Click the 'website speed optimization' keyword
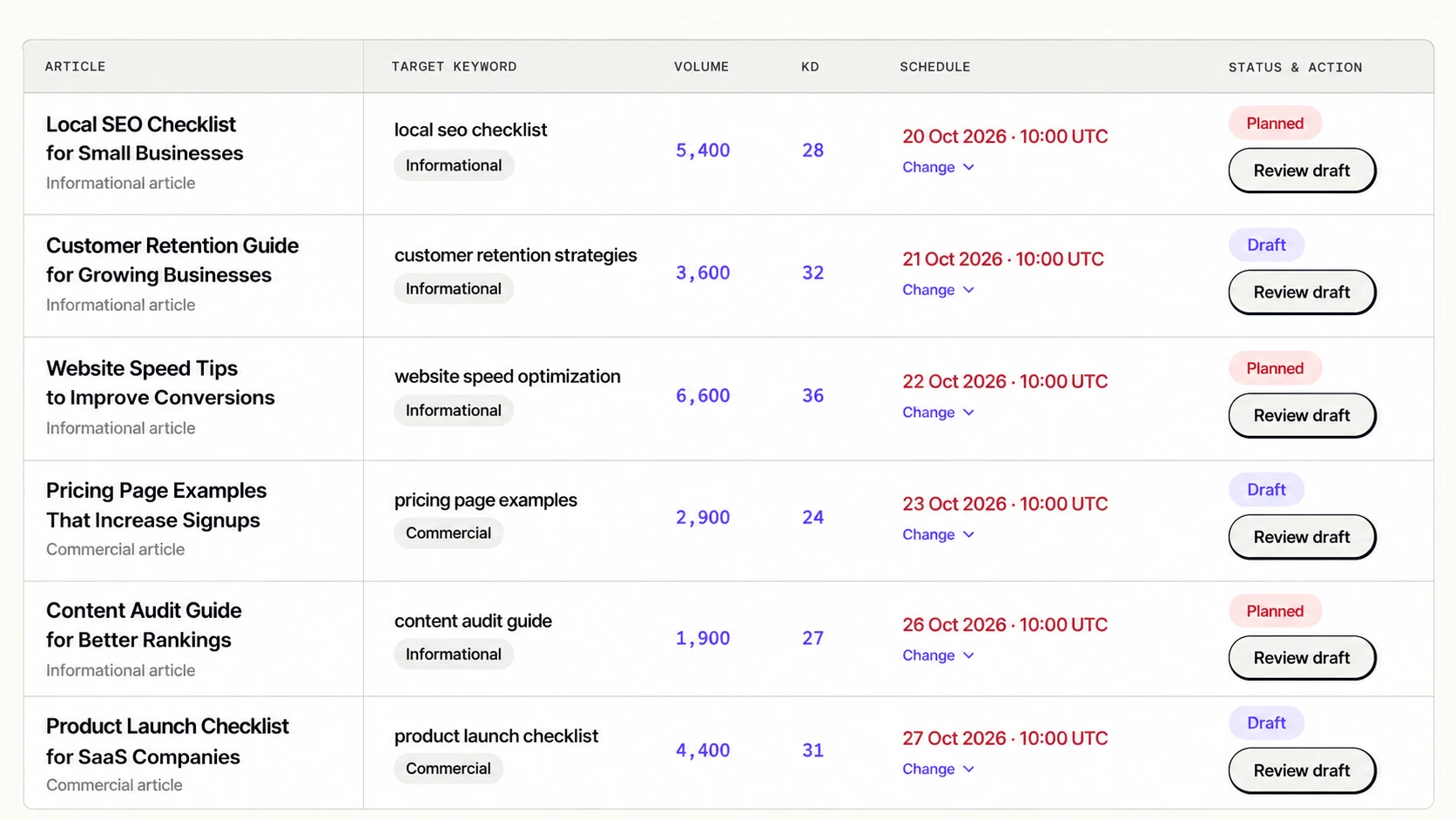 tap(508, 376)
